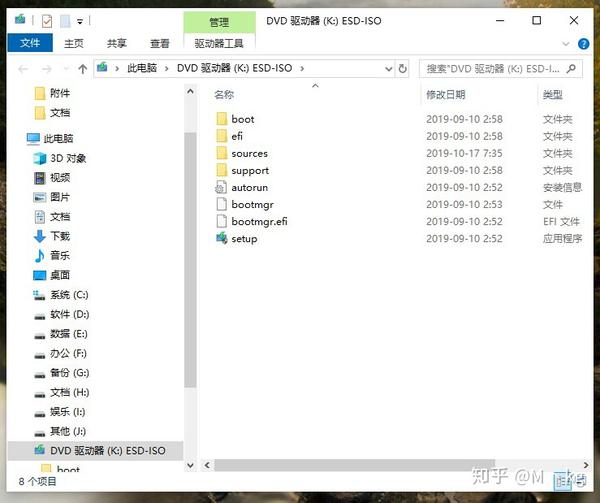Open the 文件 menu
This screenshot has width=600, height=503.
click(x=30, y=43)
